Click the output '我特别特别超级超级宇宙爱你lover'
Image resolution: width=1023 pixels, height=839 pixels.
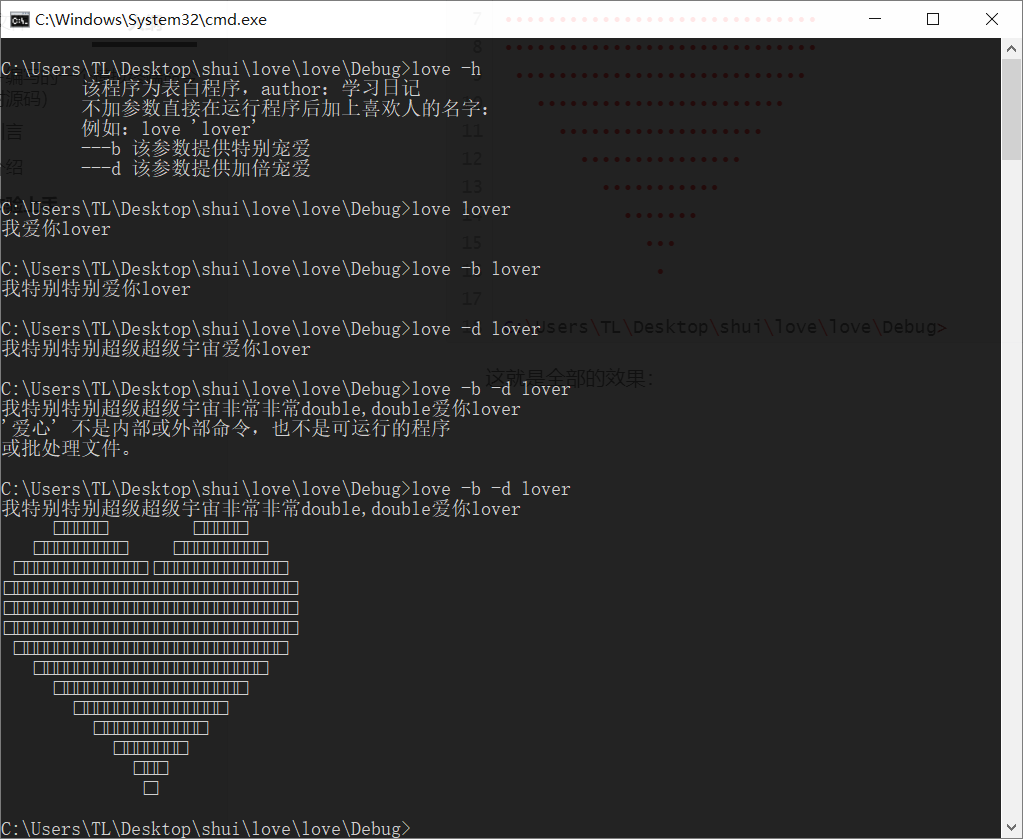pyautogui.click(x=156, y=349)
